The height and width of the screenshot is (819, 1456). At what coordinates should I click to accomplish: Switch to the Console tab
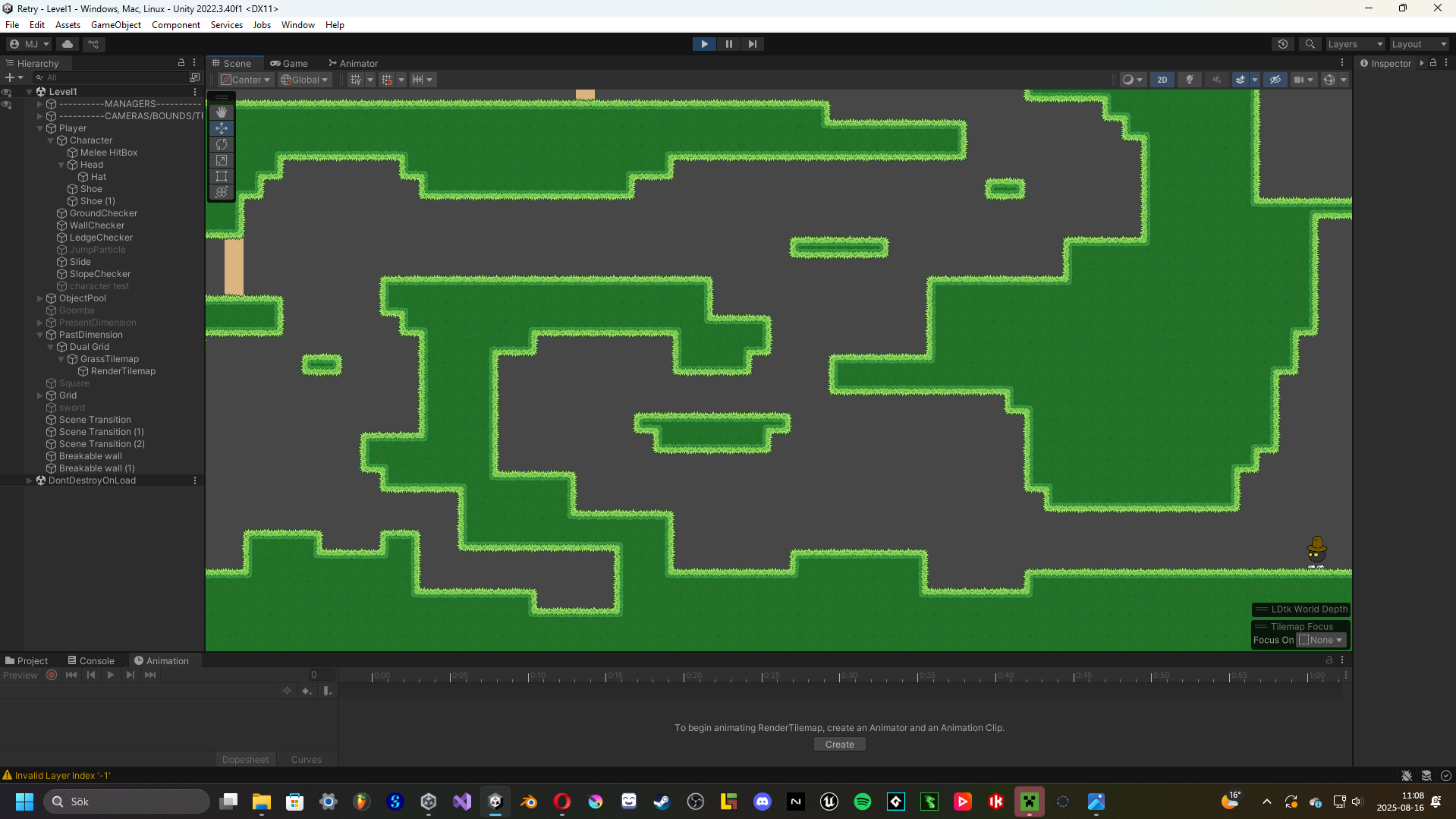click(x=91, y=660)
